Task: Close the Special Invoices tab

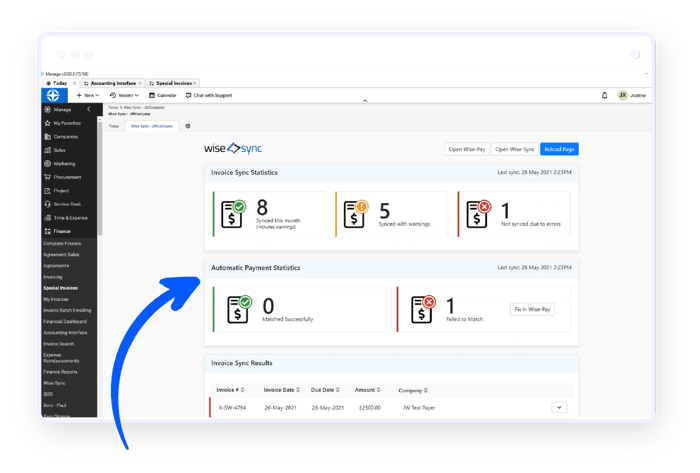Action: pos(195,83)
